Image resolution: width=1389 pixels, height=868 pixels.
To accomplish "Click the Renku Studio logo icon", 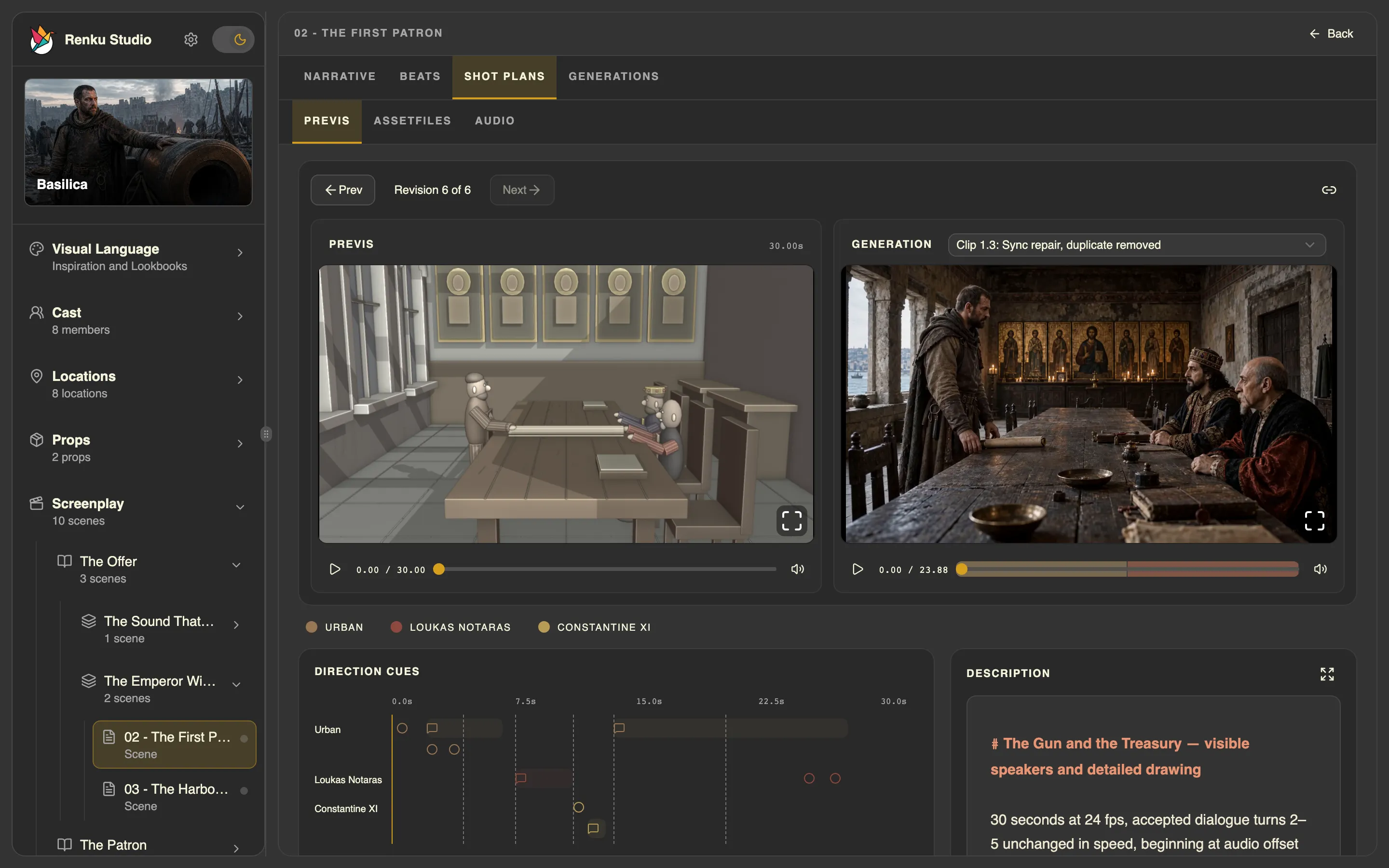I will [42, 40].
